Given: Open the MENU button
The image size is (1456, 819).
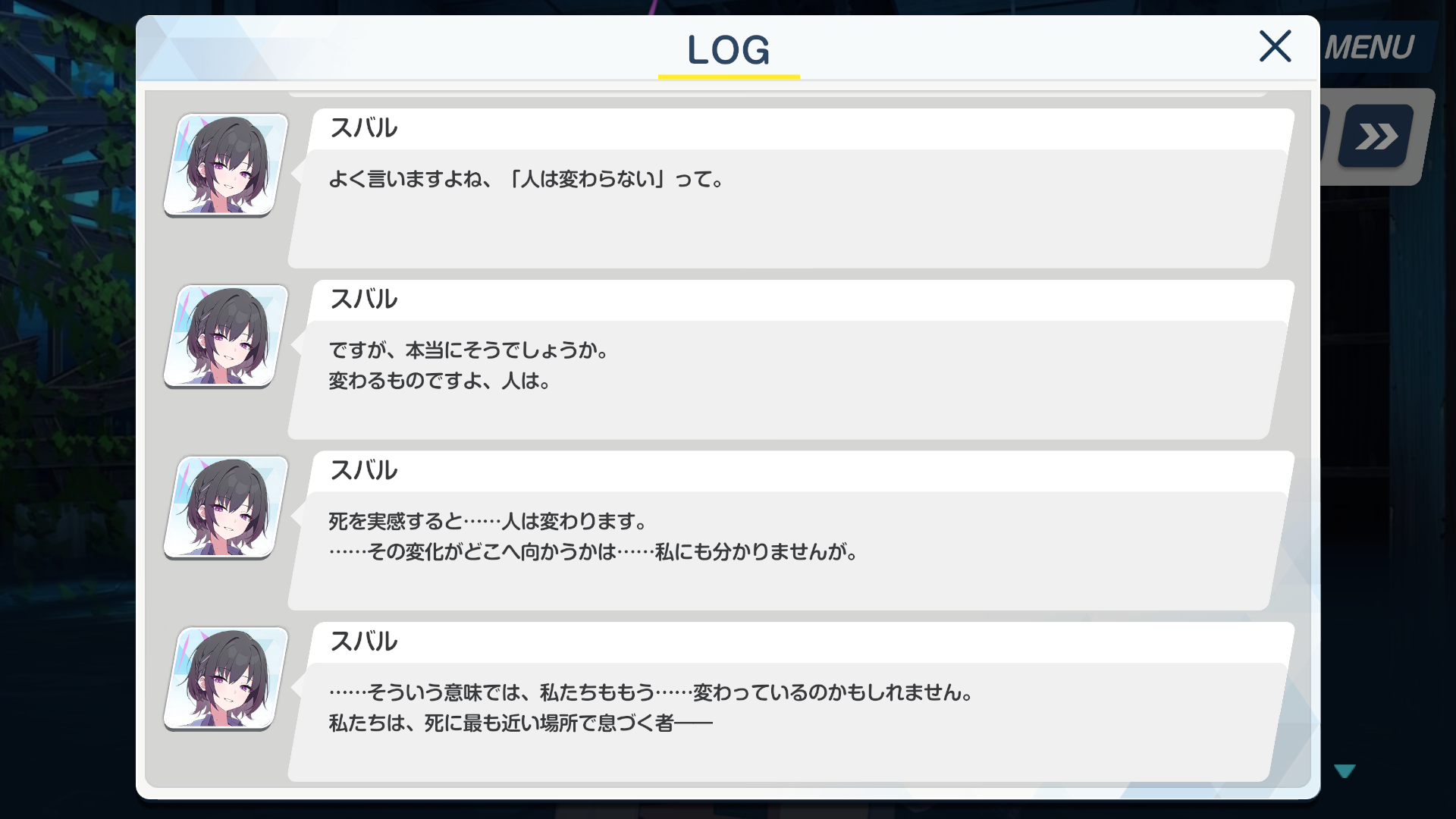Looking at the screenshot, I should pos(1370,48).
